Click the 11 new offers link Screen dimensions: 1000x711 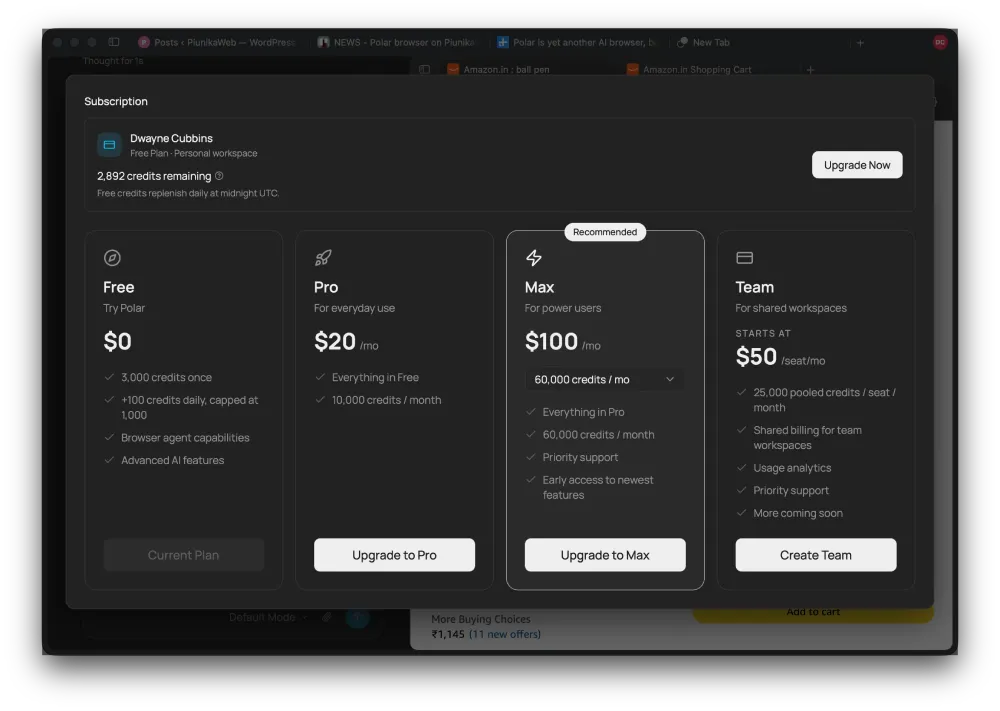tap(505, 634)
